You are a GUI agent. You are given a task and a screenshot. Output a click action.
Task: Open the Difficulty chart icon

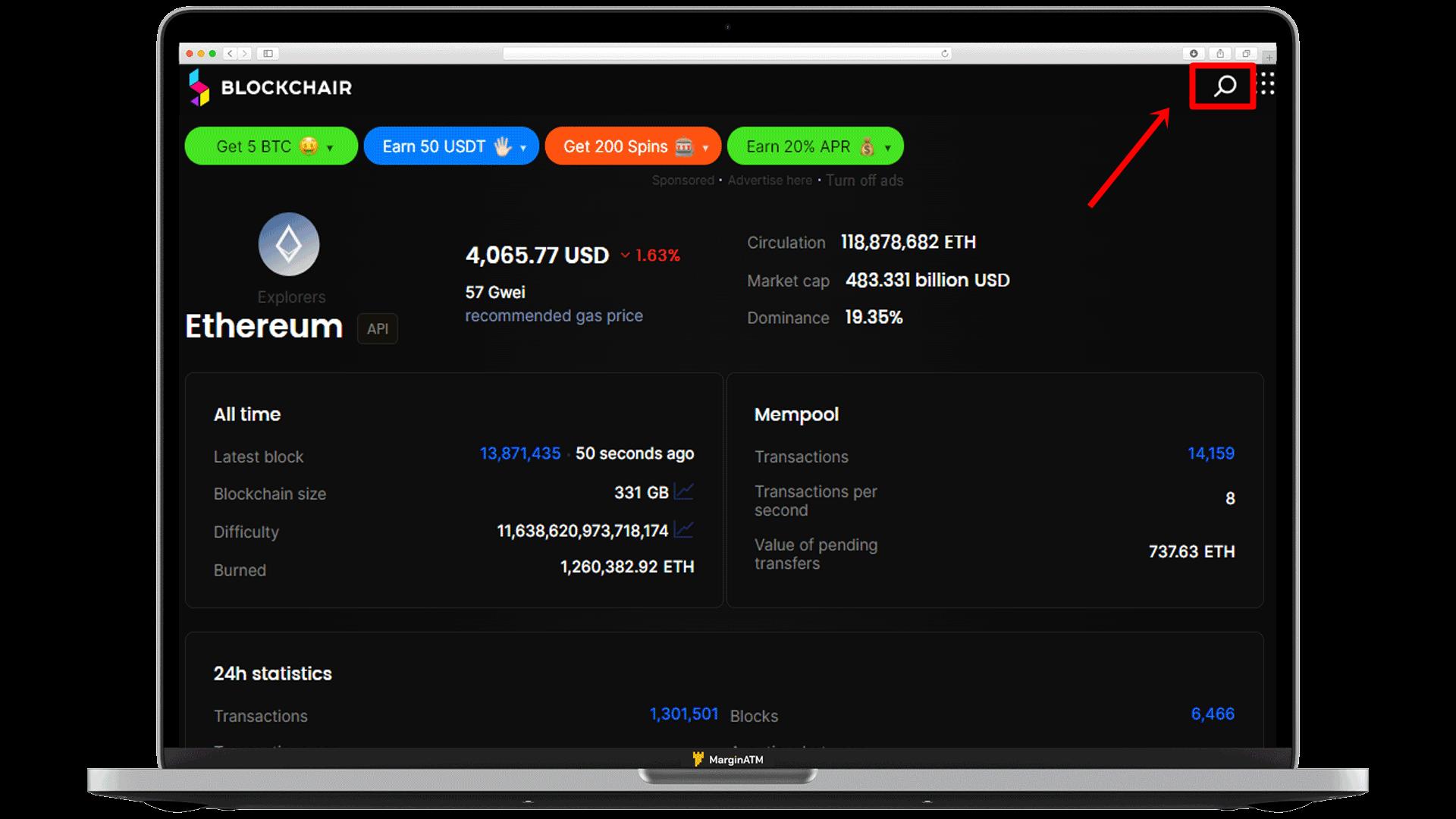coord(683,529)
